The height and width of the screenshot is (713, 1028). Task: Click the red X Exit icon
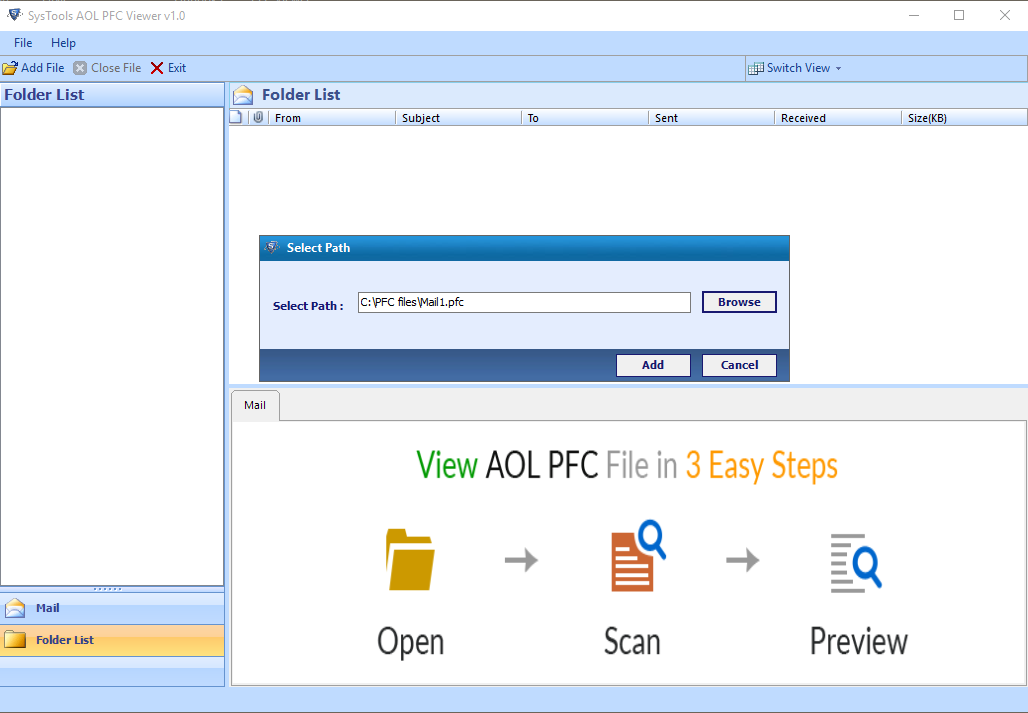(156, 67)
